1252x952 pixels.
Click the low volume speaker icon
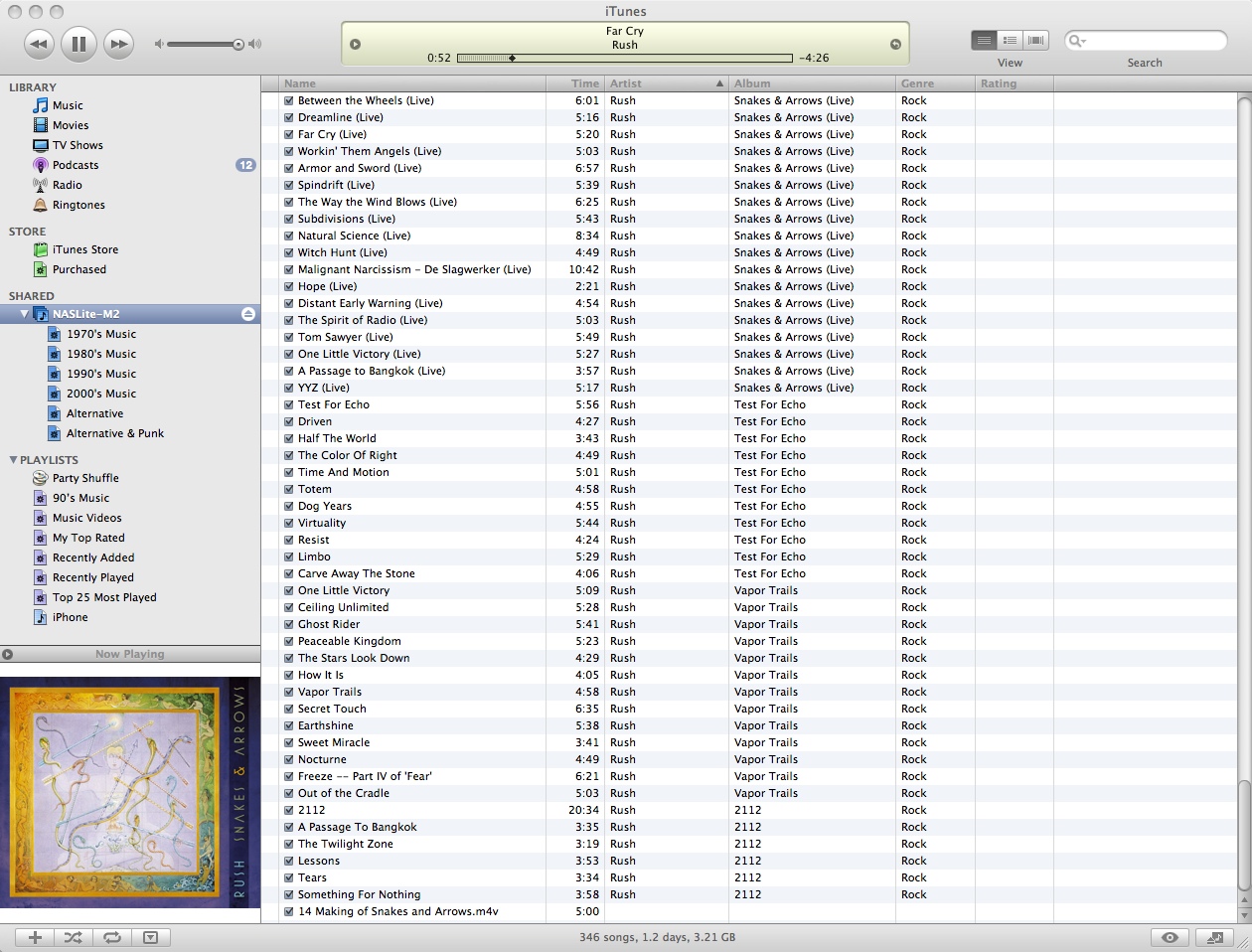158,44
